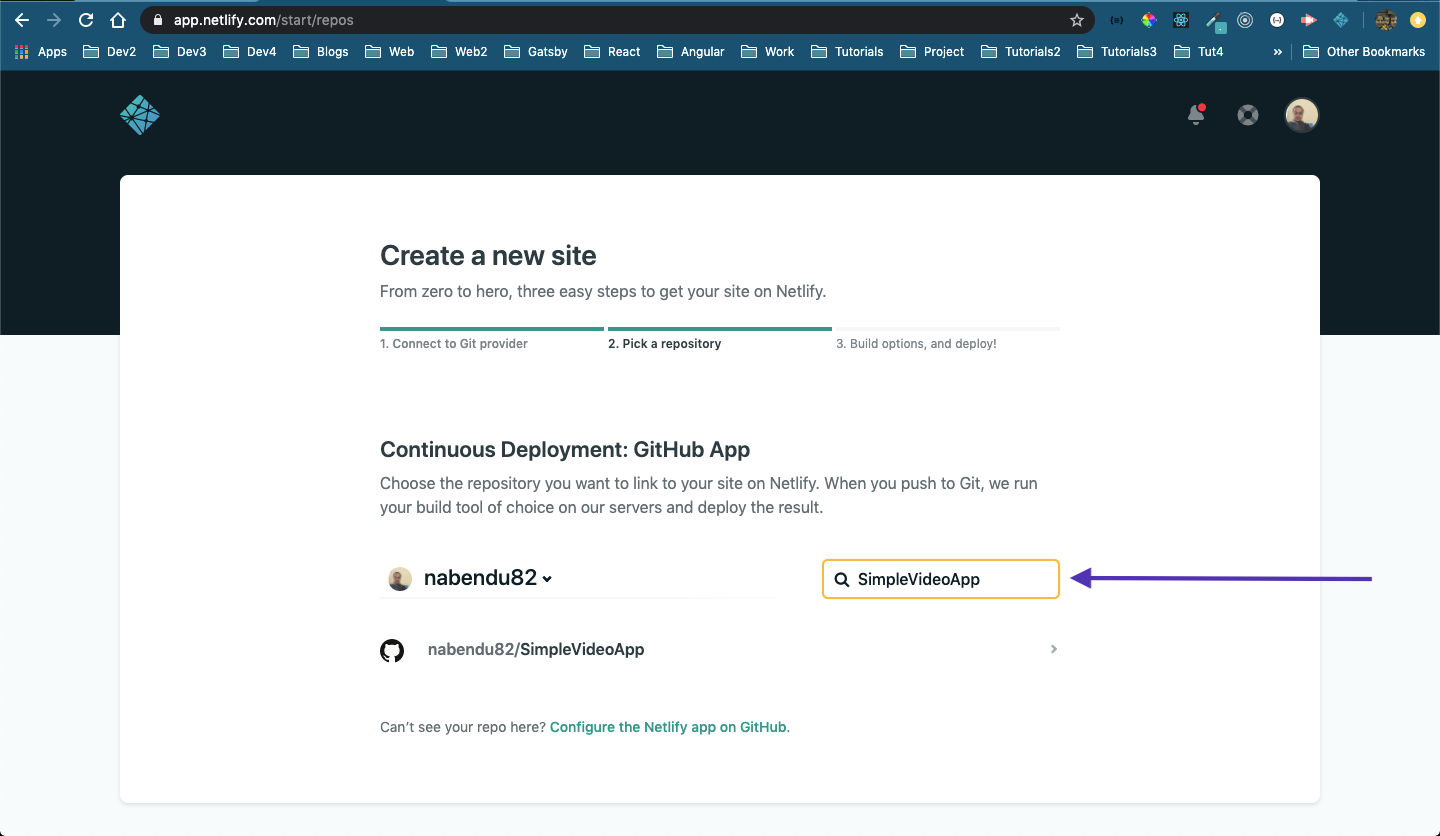Click the lock icon in address bar

pyautogui.click(x=158, y=20)
